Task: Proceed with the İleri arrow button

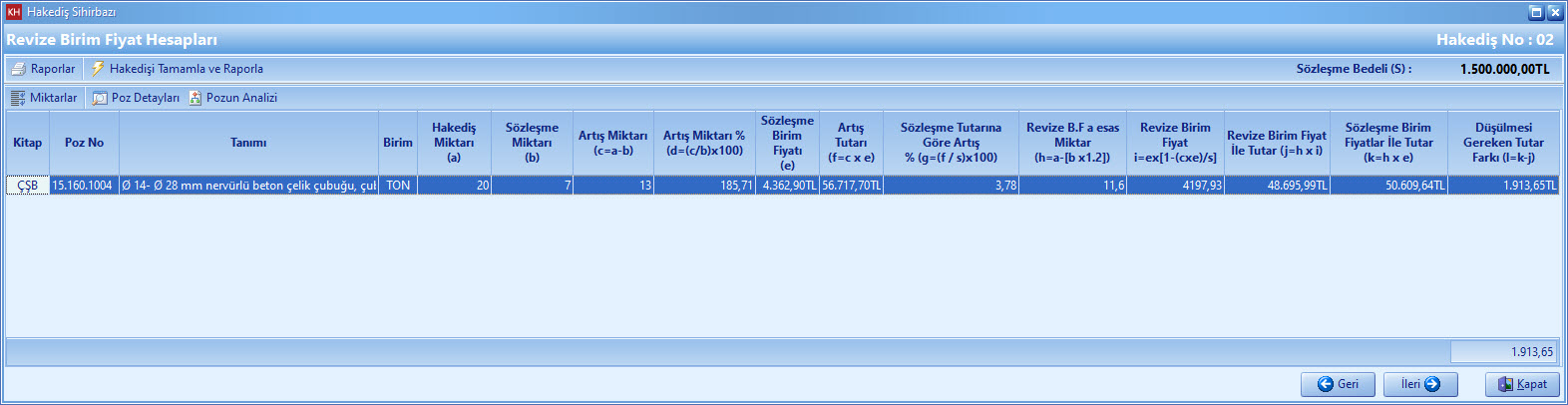Action: tap(1420, 384)
